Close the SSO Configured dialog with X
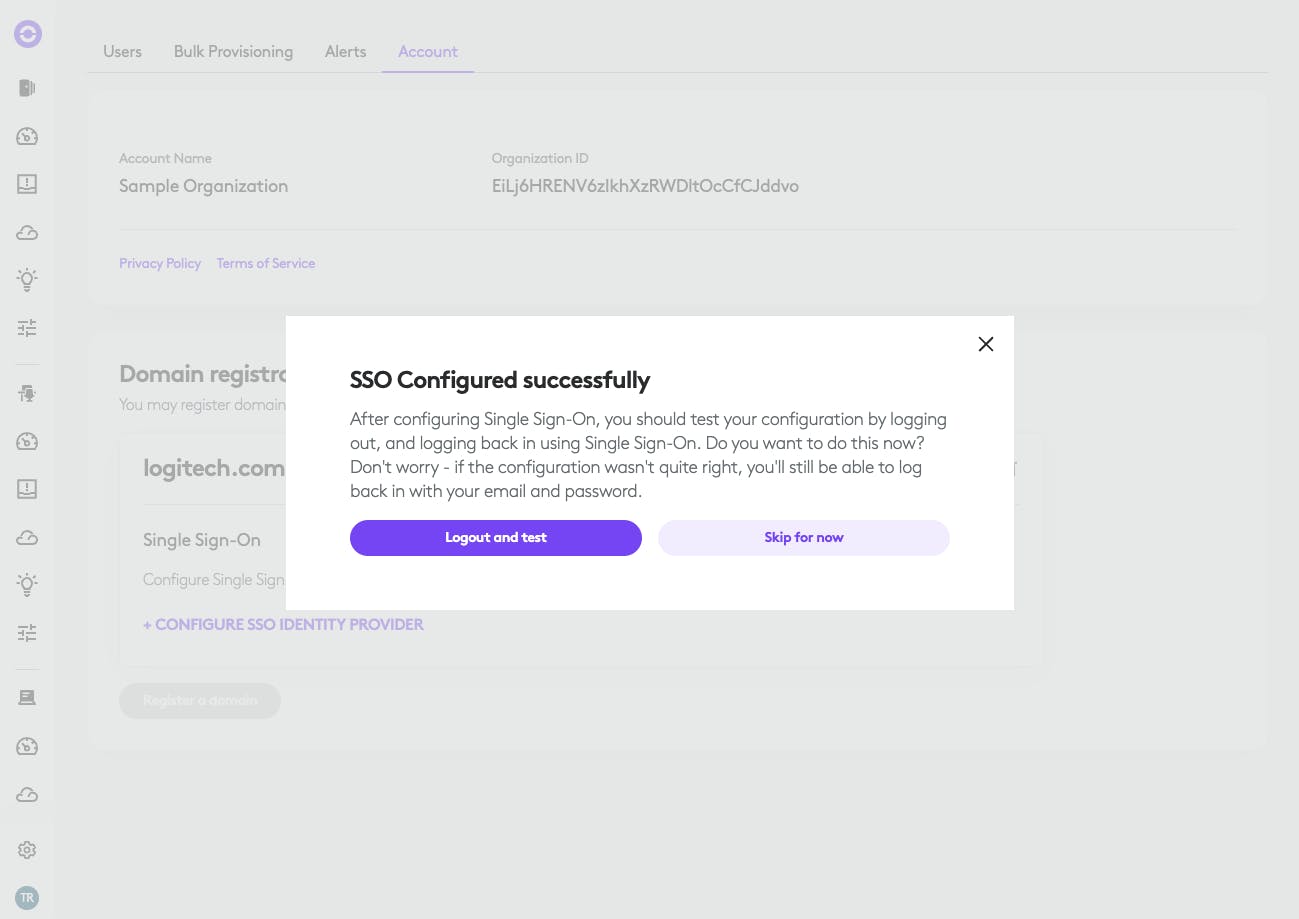Viewport: 1299px width, 919px height. coord(986,344)
